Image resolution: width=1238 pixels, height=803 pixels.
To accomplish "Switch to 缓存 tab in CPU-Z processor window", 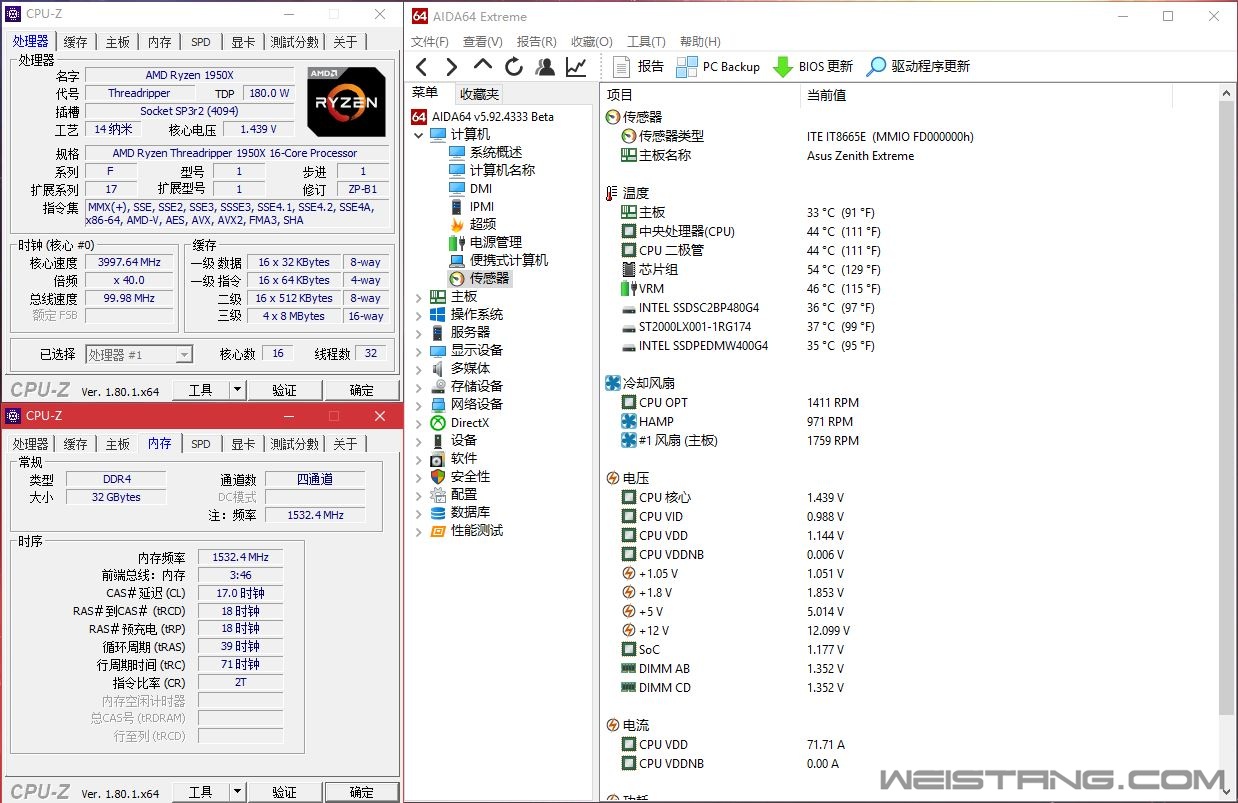I will [75, 42].
